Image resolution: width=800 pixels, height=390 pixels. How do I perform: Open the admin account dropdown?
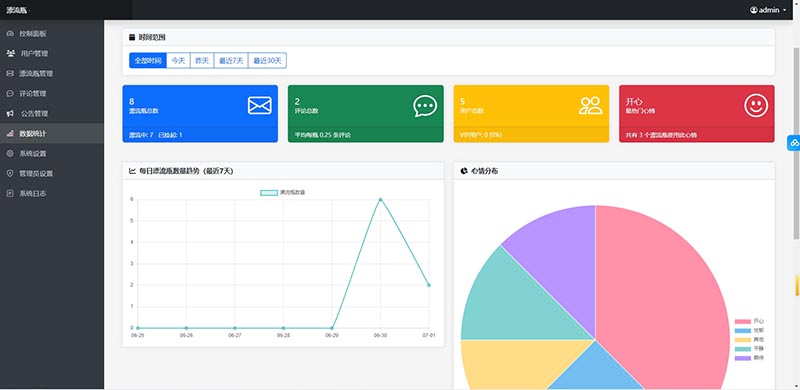click(x=768, y=10)
